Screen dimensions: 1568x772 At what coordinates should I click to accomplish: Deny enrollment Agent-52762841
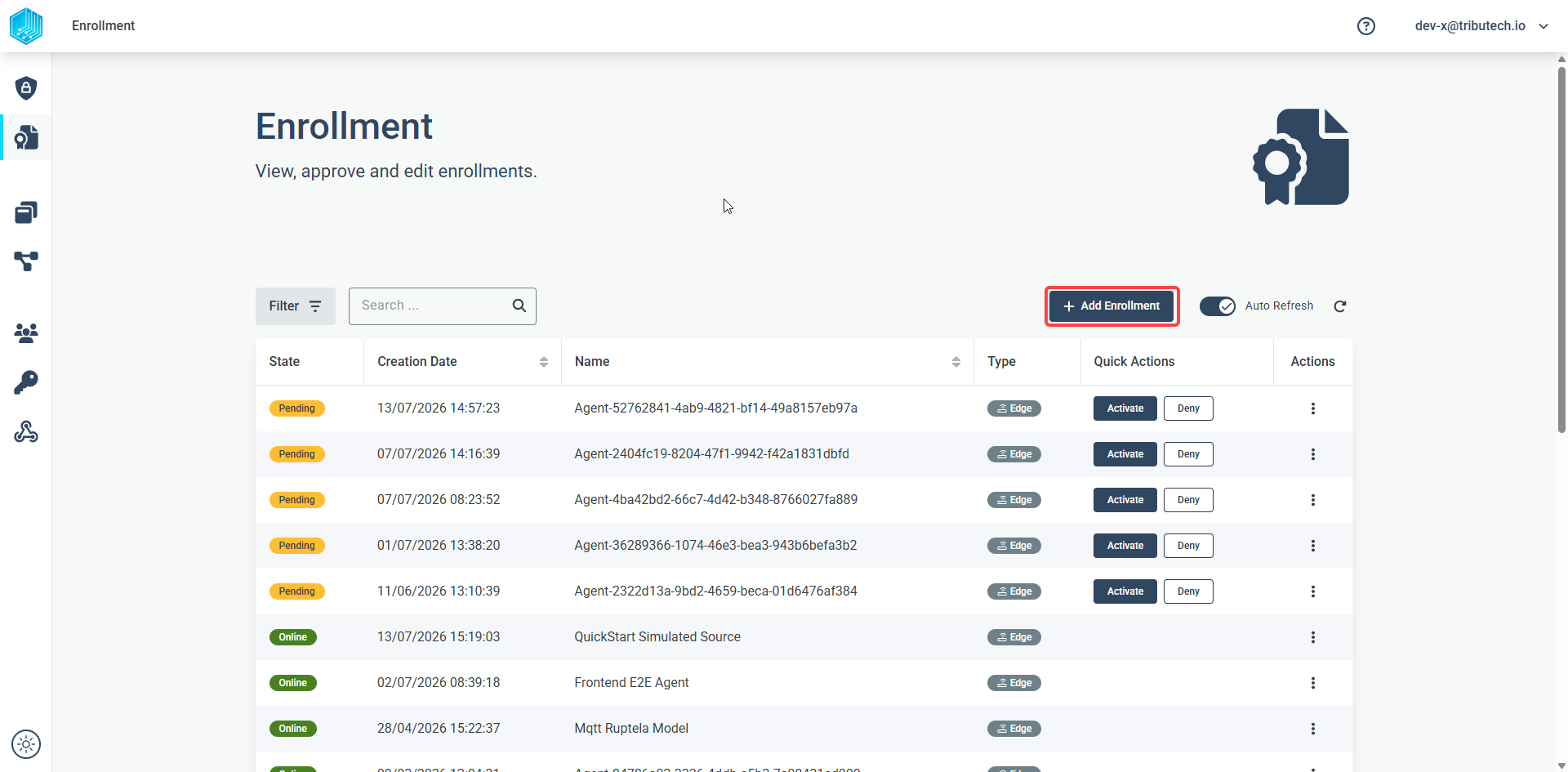tap(1188, 408)
